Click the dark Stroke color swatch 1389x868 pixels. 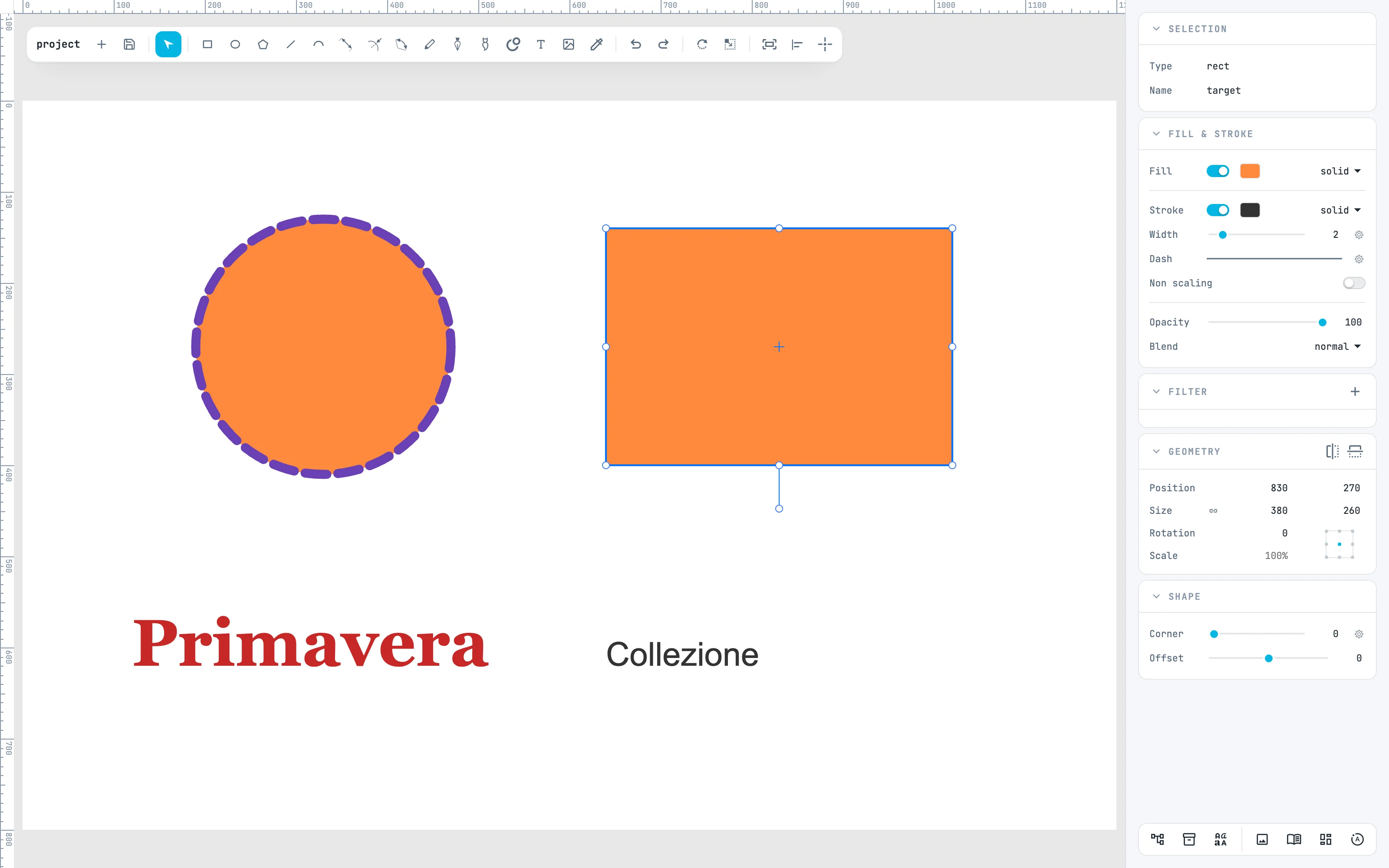tap(1250, 210)
